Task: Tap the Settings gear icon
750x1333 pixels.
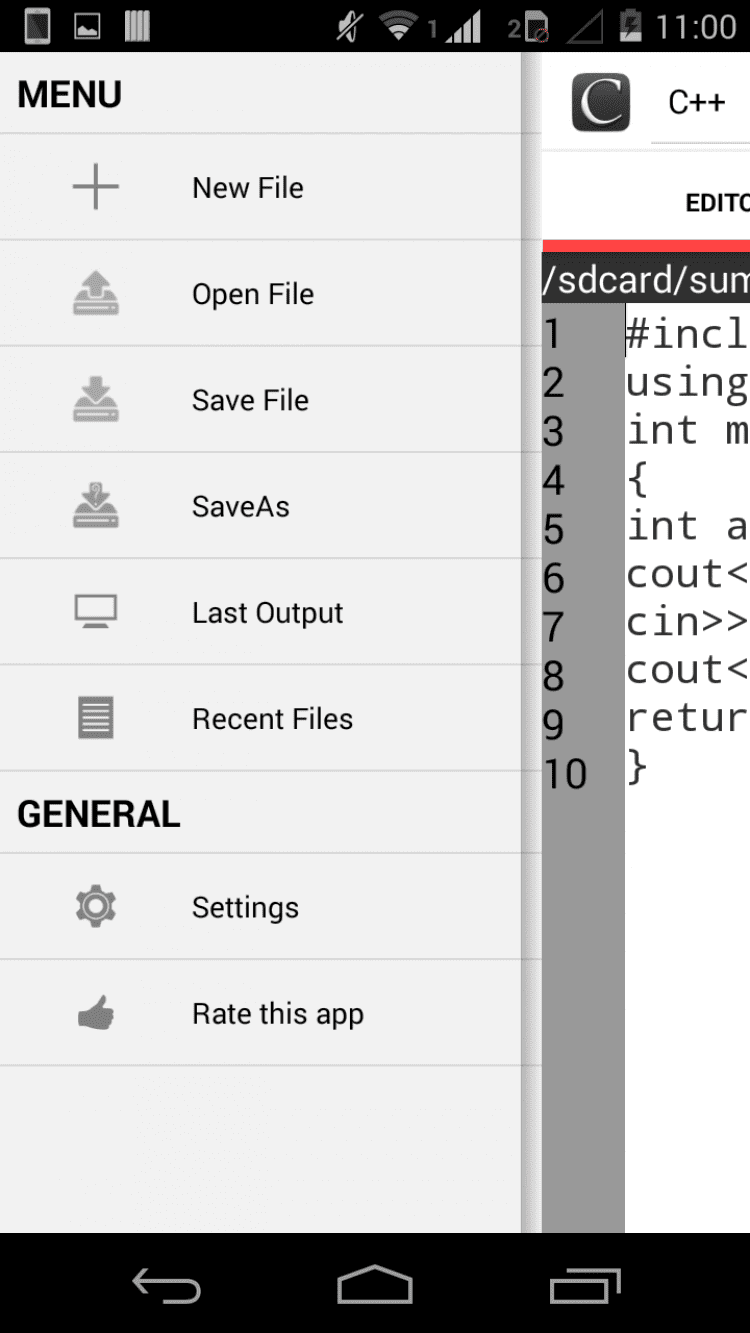Action: (96, 906)
